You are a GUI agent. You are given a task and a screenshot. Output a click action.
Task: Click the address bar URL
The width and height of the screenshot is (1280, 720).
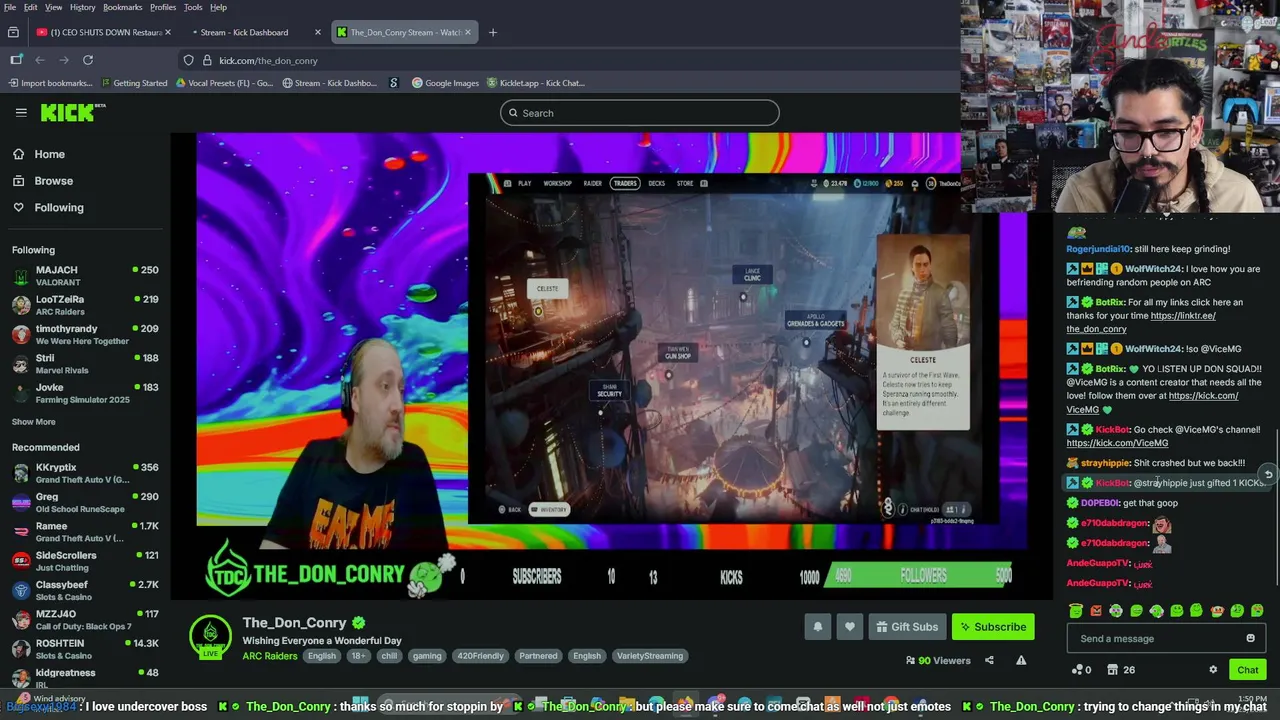(x=268, y=61)
